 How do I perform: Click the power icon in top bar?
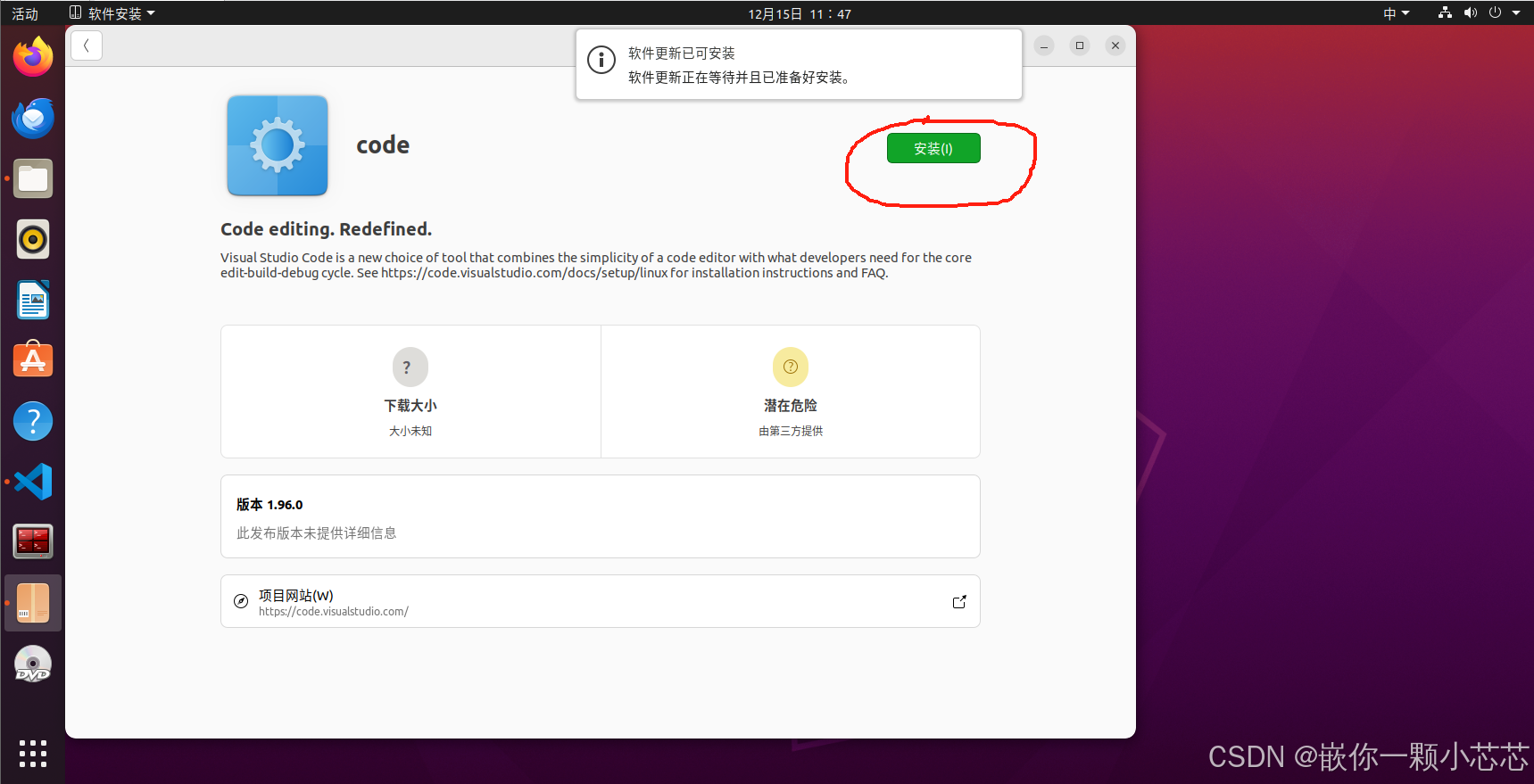[1496, 12]
